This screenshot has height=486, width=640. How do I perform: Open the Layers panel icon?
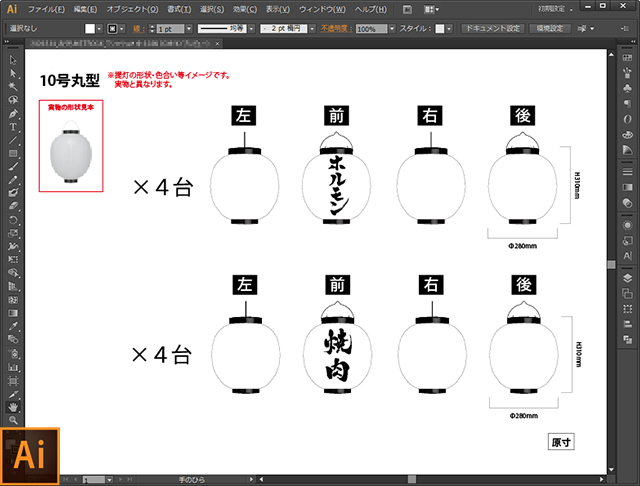point(627,278)
